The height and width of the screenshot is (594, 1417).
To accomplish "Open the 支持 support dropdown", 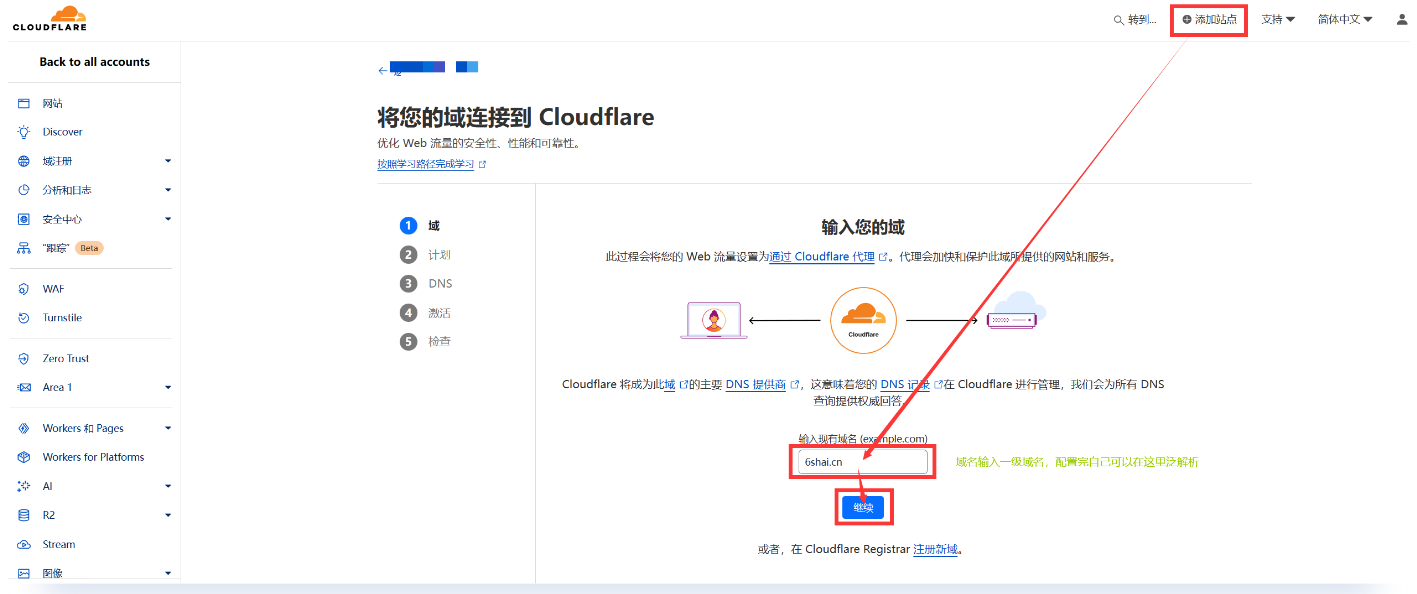I will (1277, 19).
